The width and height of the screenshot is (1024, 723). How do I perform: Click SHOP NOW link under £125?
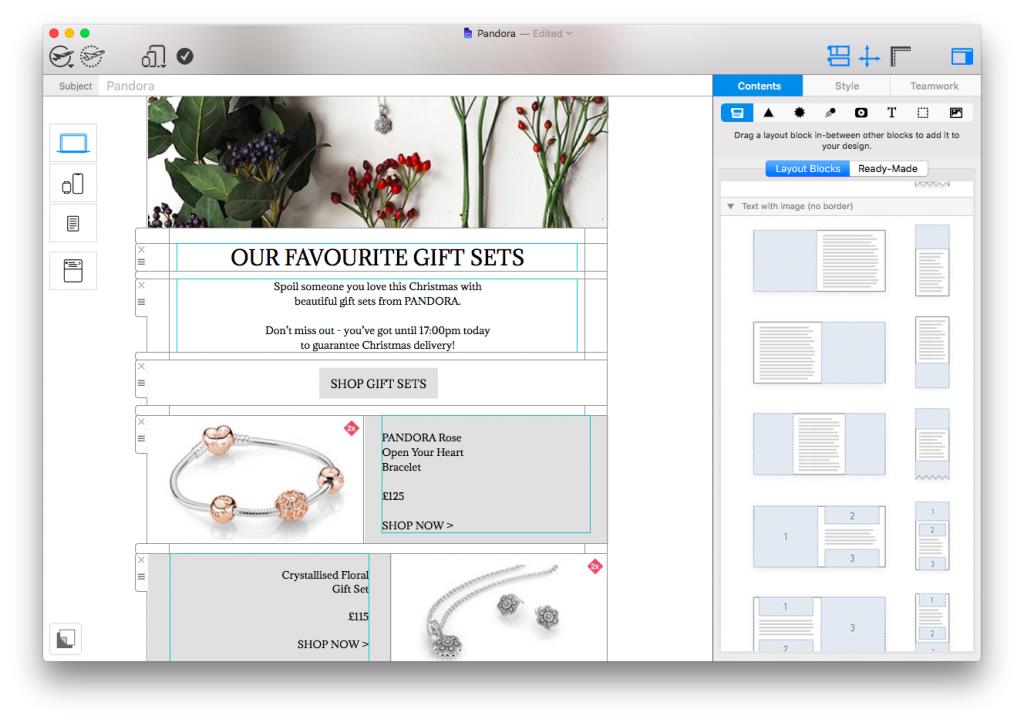[417, 525]
